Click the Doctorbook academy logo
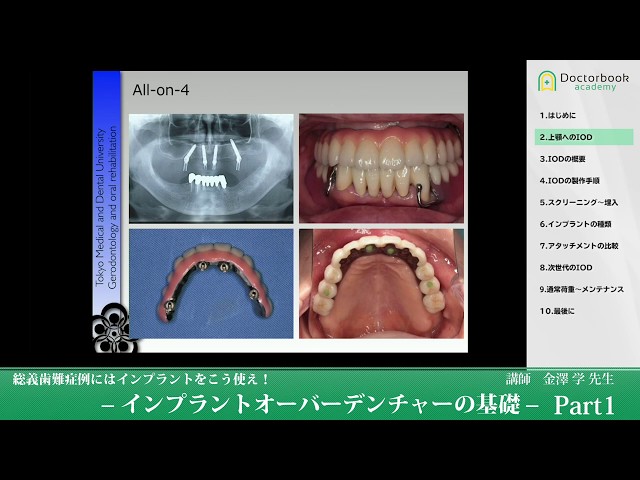640x480 pixels. (583, 81)
